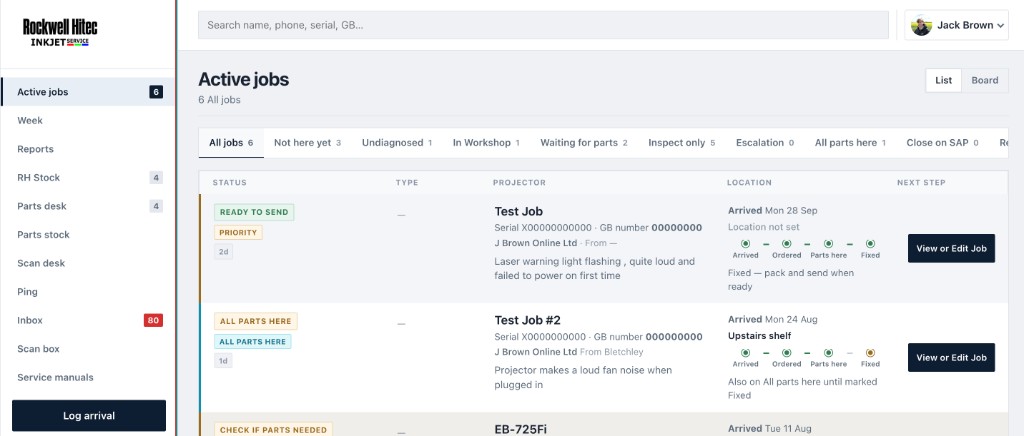Image resolution: width=1024 pixels, height=436 pixels.
Task: Click the PROJECTOR column header
Action: point(519,183)
